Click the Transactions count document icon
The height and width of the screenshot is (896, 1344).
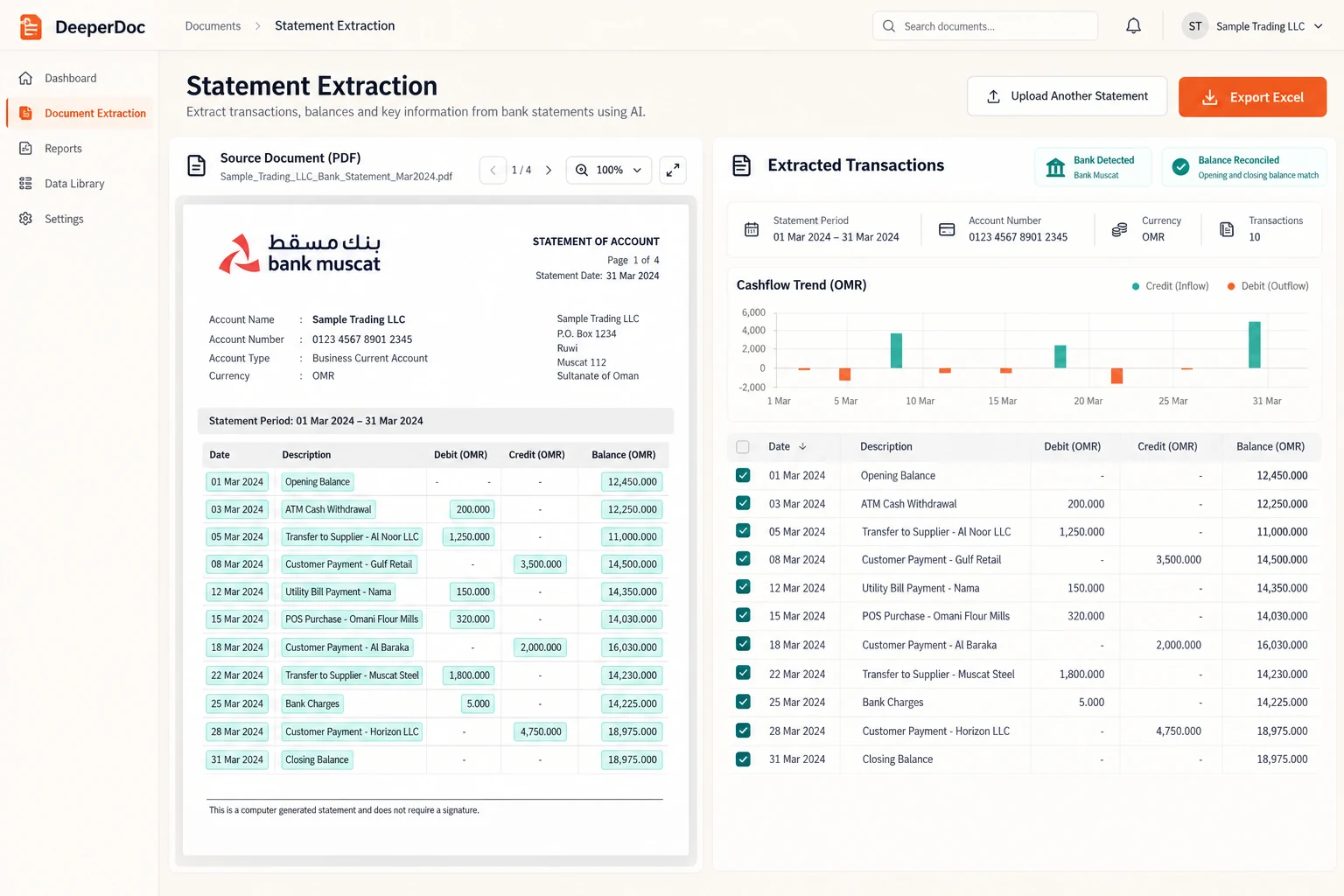tap(1227, 229)
